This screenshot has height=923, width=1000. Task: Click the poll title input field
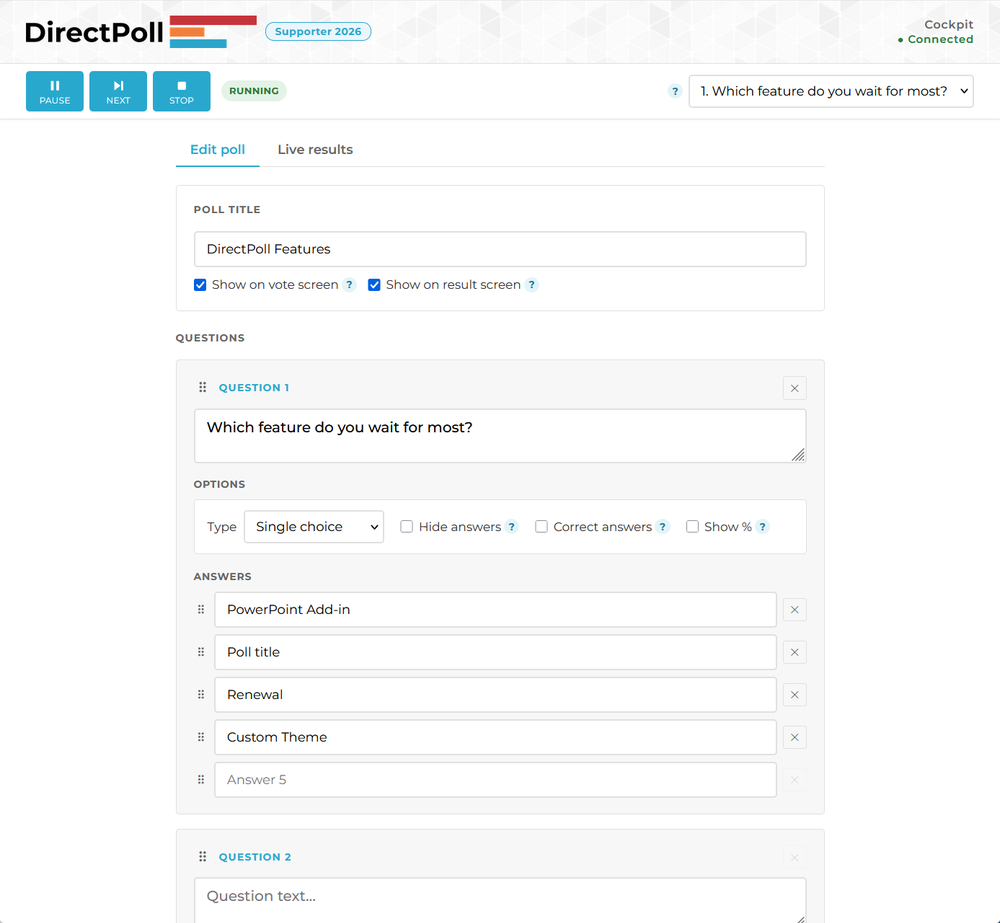coord(500,249)
